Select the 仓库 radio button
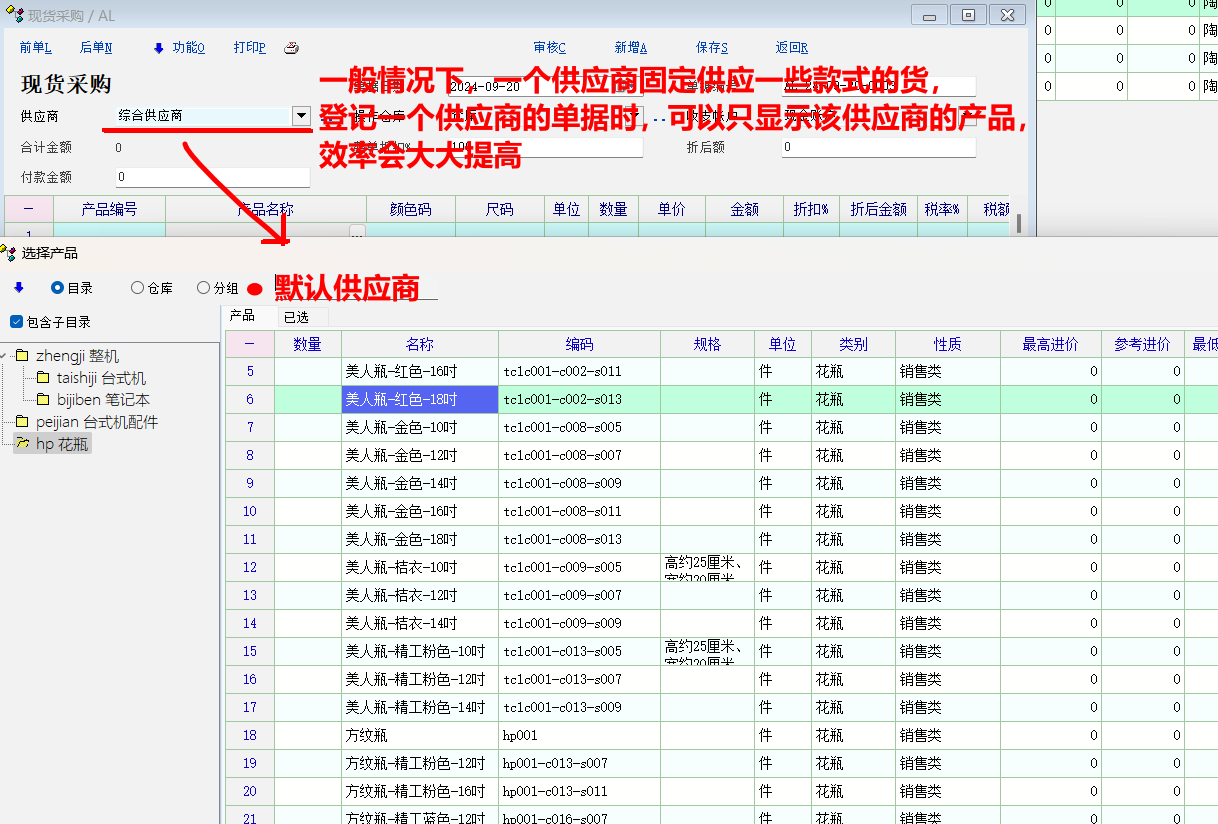Viewport: 1218px width, 824px height. point(138,288)
